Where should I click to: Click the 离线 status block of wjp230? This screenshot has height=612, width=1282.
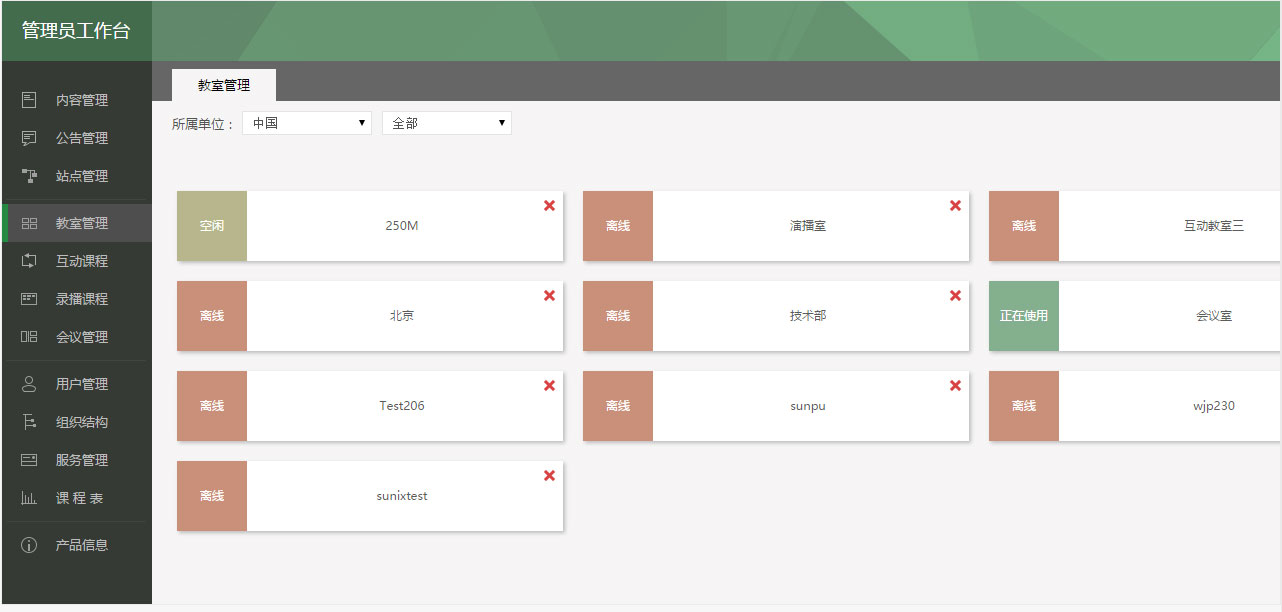[1024, 406]
